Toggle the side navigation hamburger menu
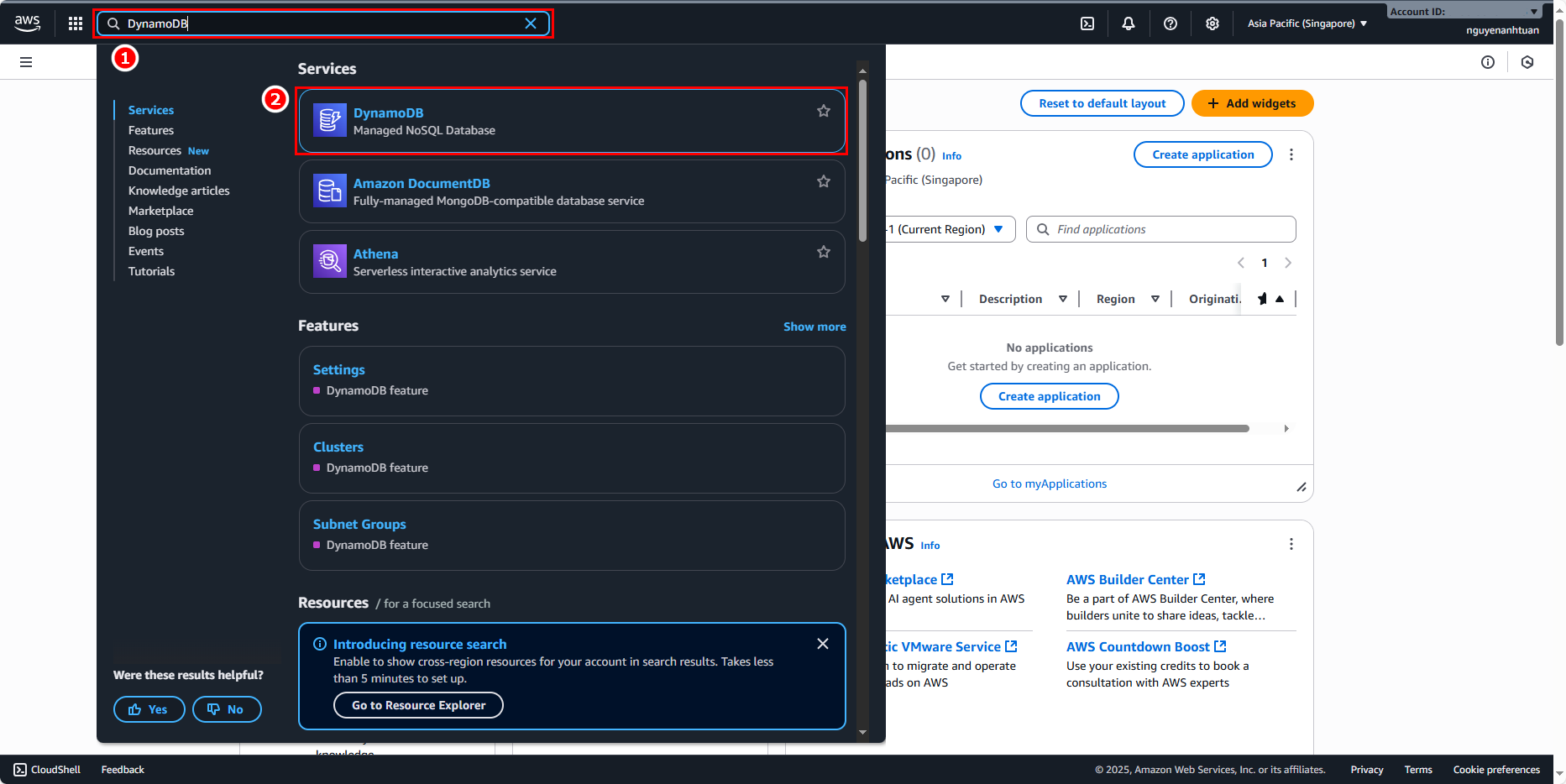The height and width of the screenshot is (784, 1566). 26,62
